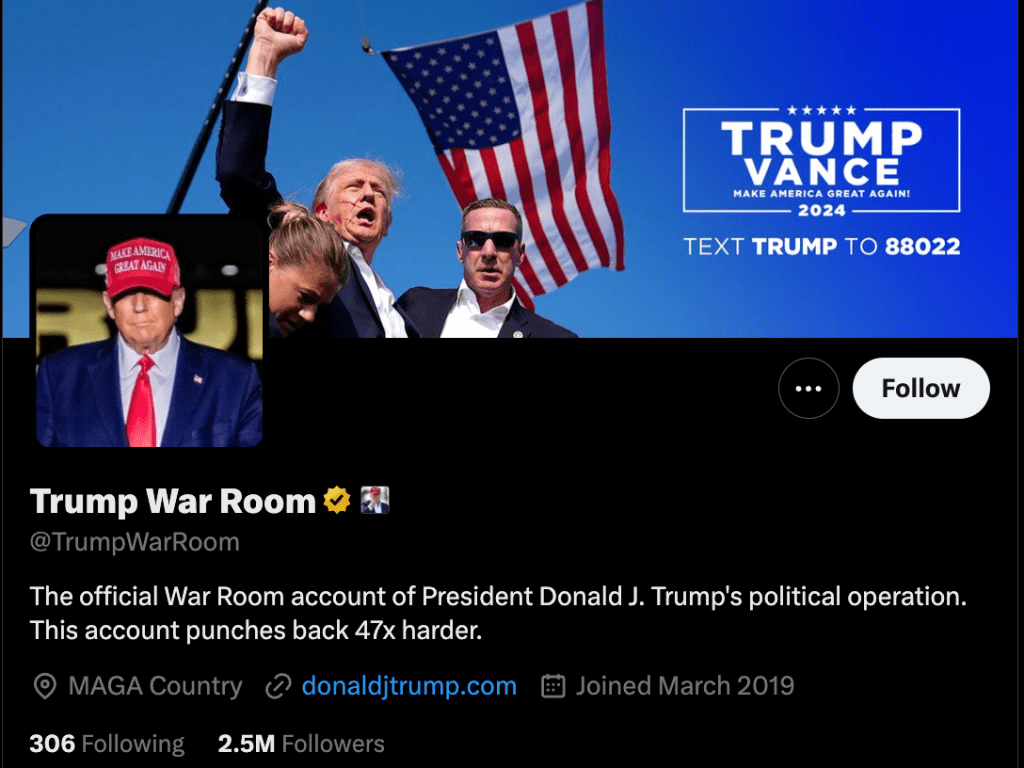The width and height of the screenshot is (1024, 768).
Task: View the 2.5M Followers list
Action: [301, 743]
